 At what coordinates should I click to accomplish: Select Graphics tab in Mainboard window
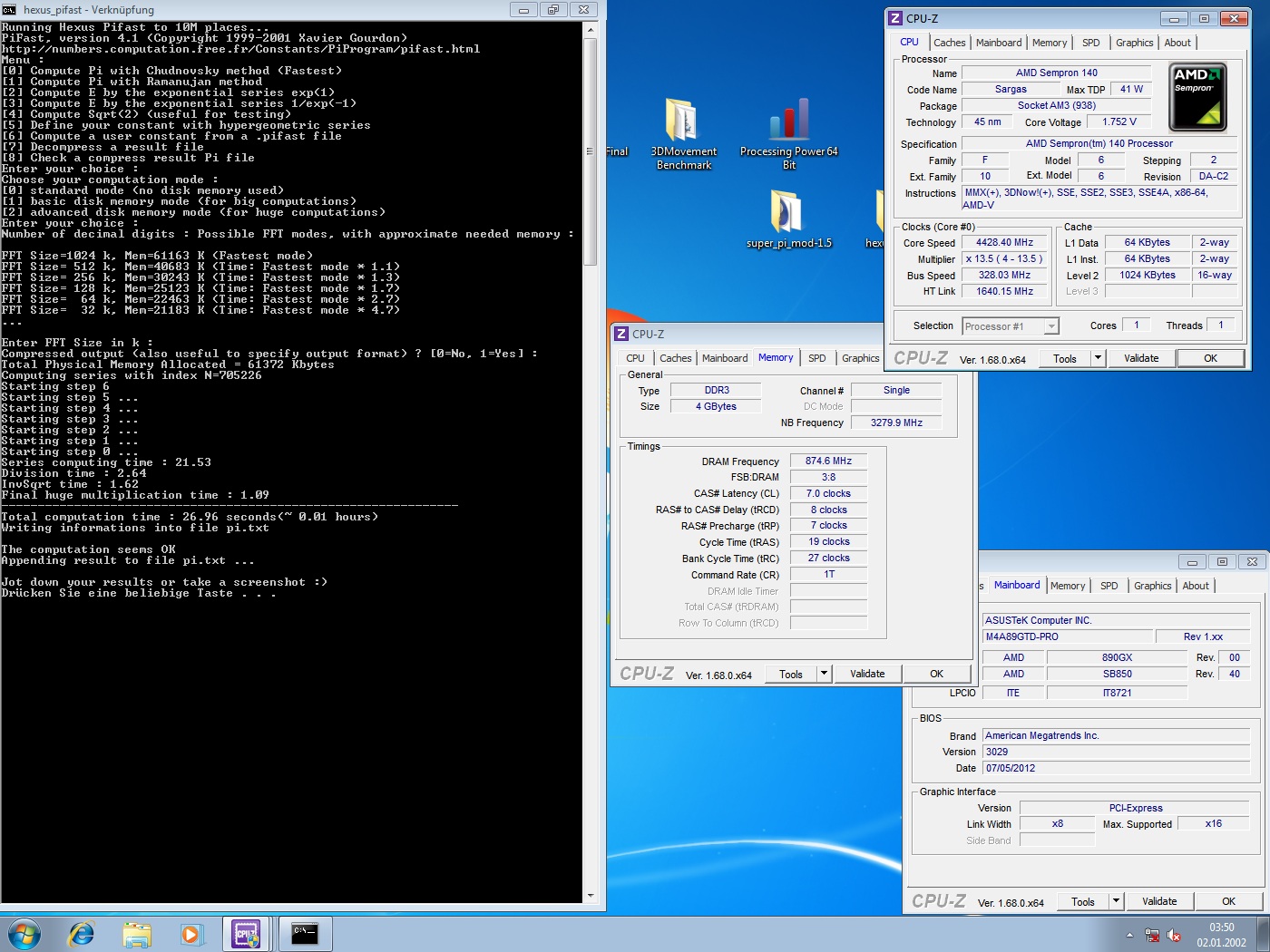[1152, 586]
